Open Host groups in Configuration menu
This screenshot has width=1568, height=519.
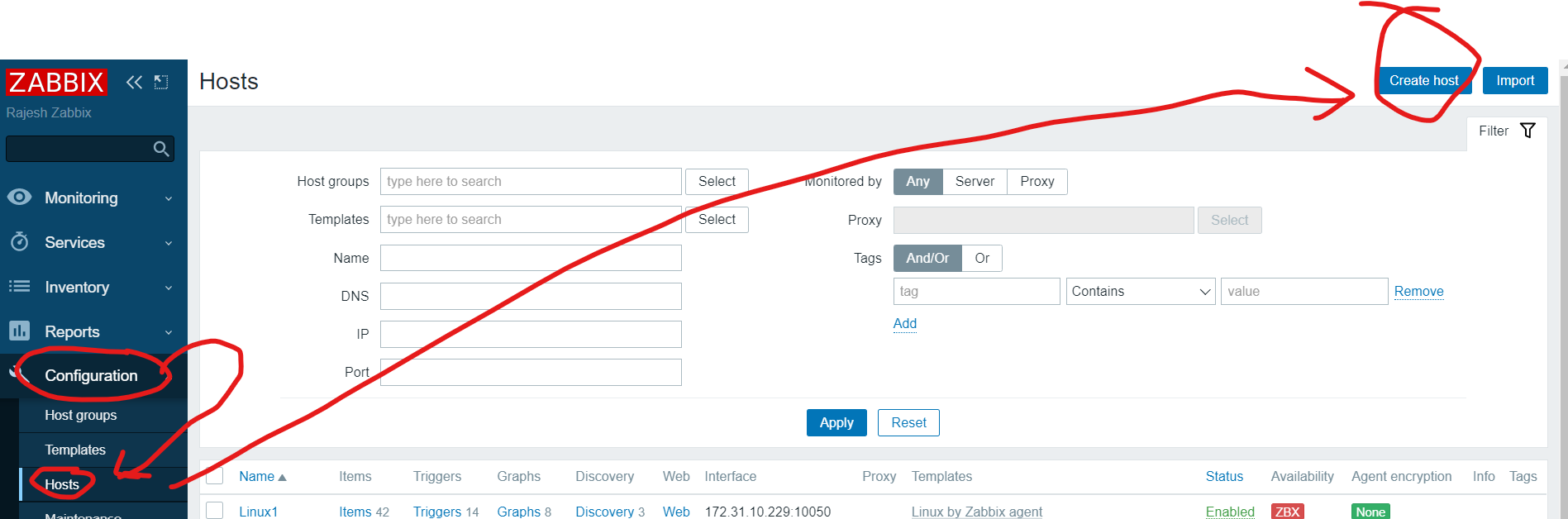pos(81,416)
